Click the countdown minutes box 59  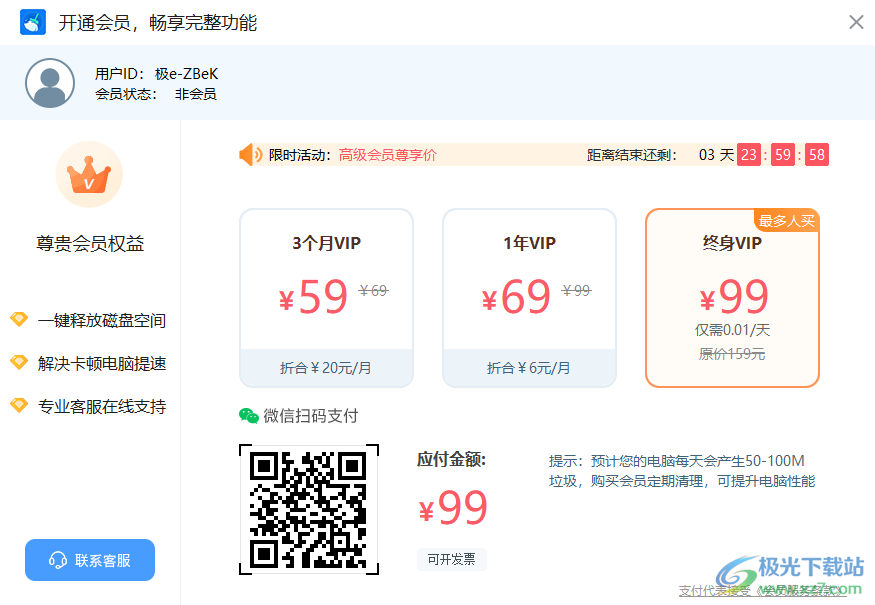783,155
